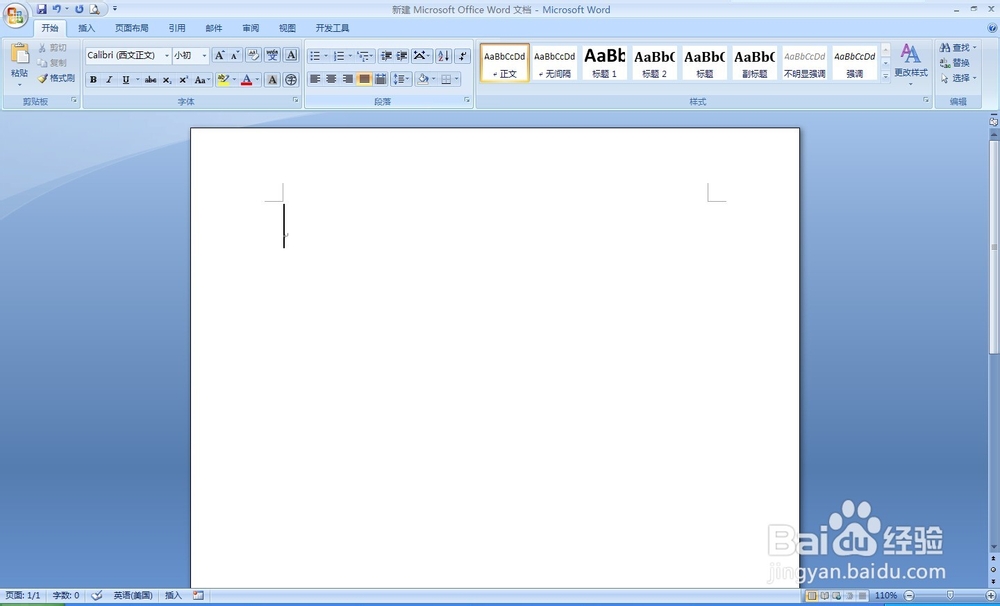Image resolution: width=1000 pixels, height=606 pixels.
Task: Open the 选择 select dropdown
Action: point(958,78)
